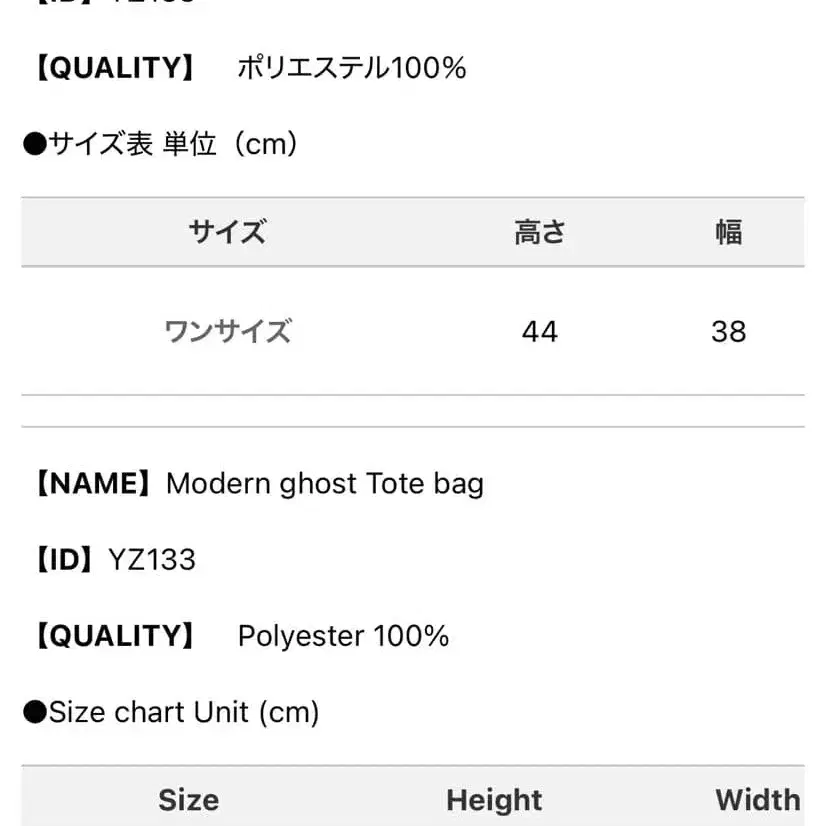Click the QUALITY label beside ポリエステル100%
The height and width of the screenshot is (826, 826).
coord(116,68)
